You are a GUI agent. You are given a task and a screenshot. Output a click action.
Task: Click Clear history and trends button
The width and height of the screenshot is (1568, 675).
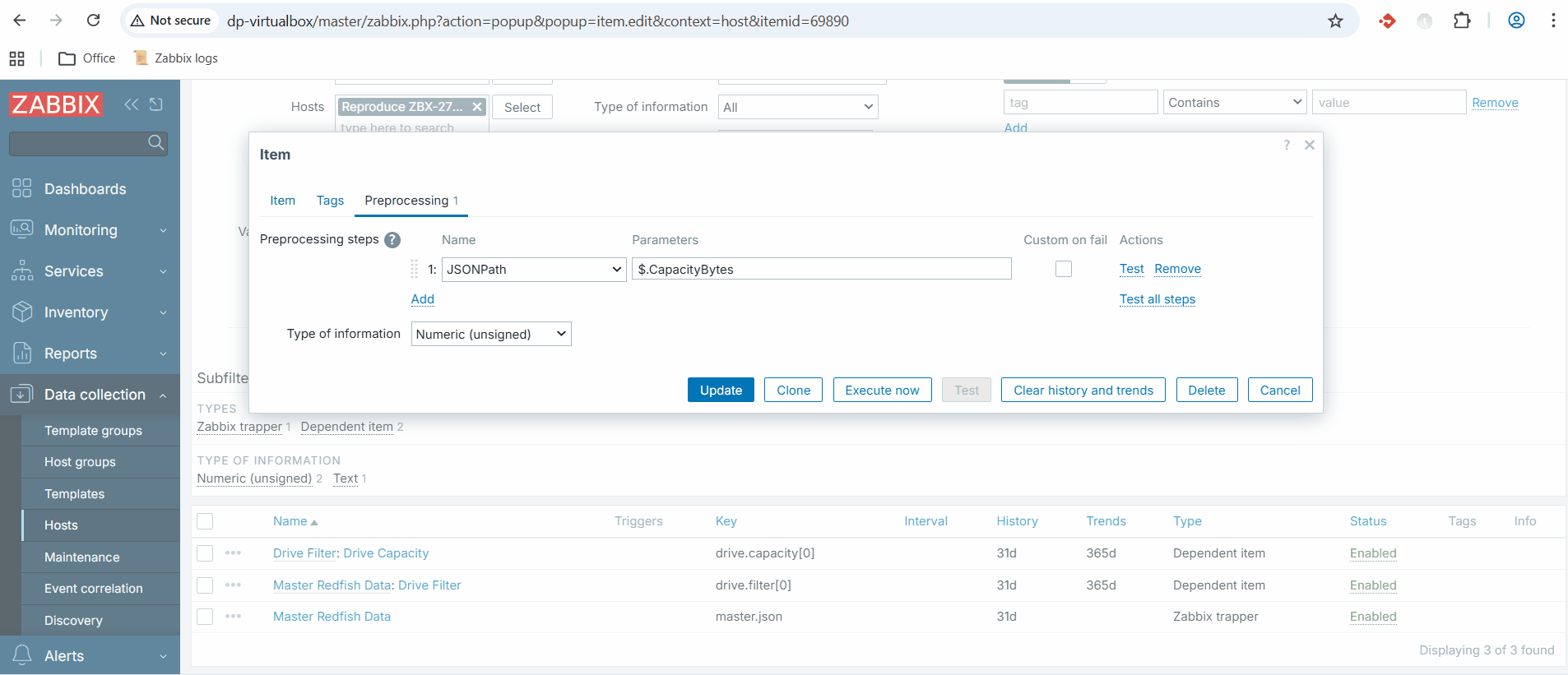tap(1083, 391)
